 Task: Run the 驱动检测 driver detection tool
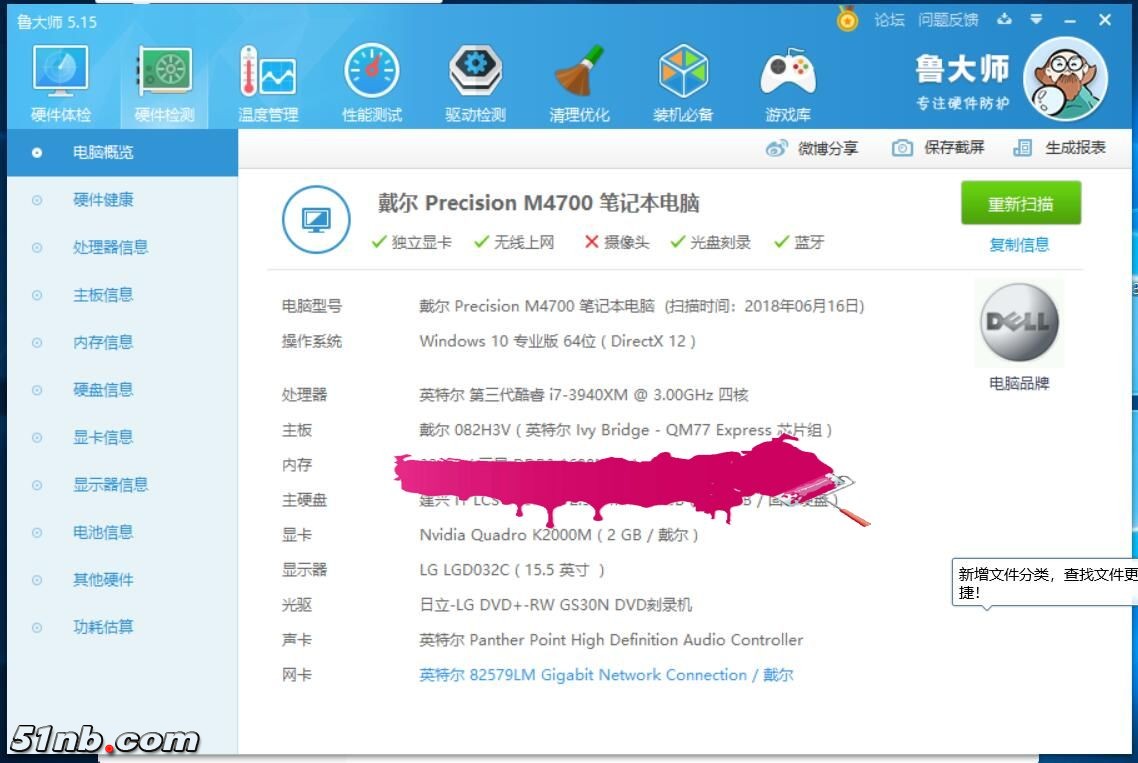click(x=474, y=80)
